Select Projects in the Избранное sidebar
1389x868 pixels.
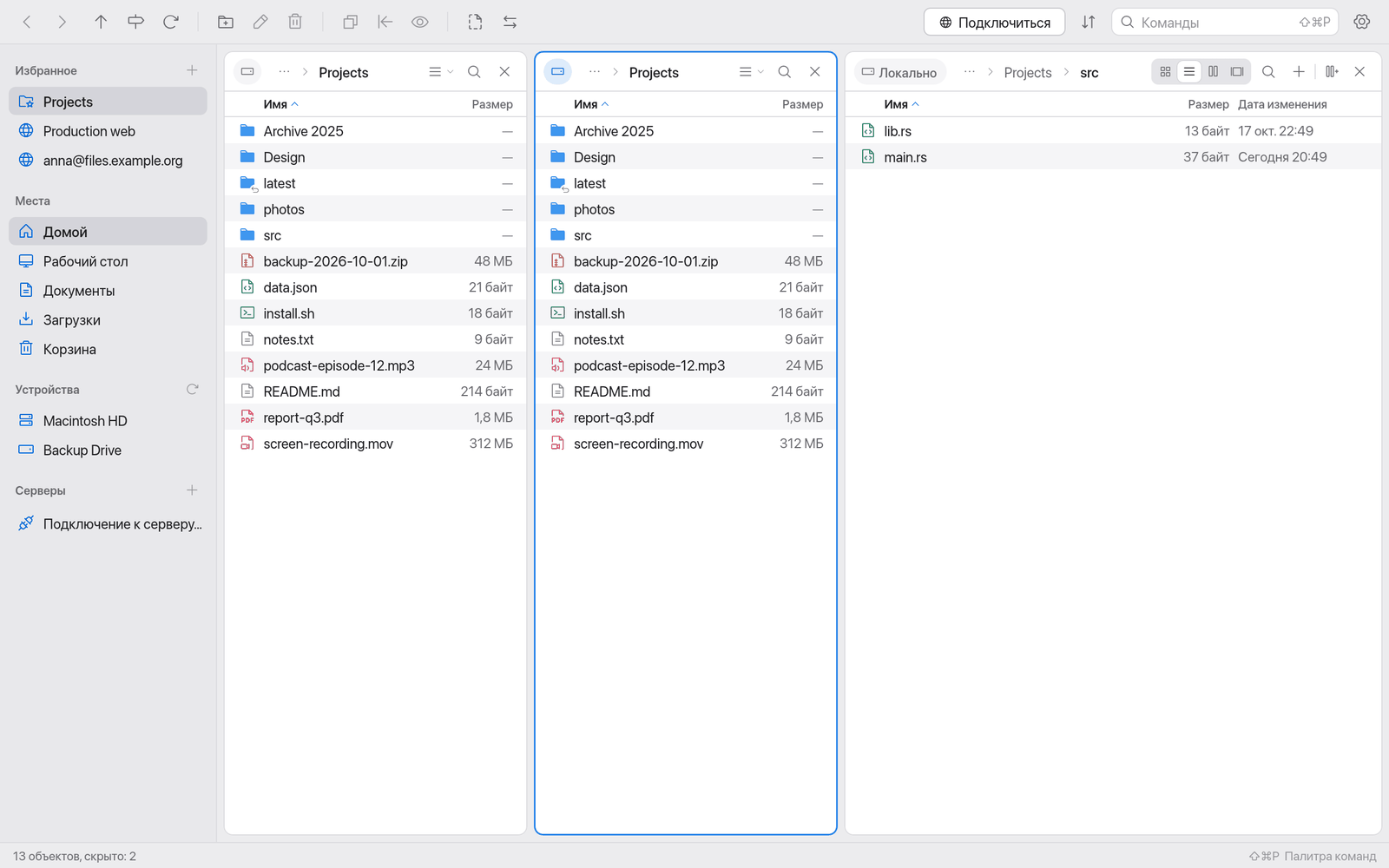coord(109,102)
